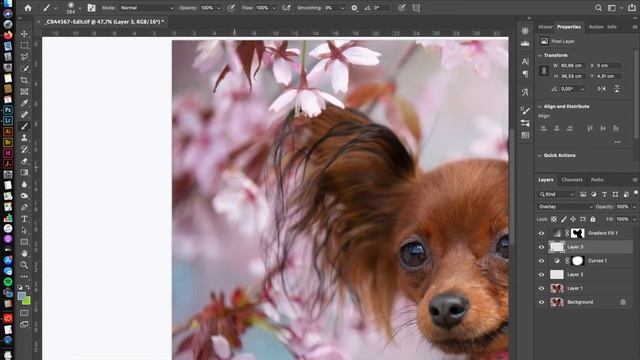Viewport: 640px width, 360px height.
Task: Click Flip Vertical icon in Transform section
Action: click(617, 89)
